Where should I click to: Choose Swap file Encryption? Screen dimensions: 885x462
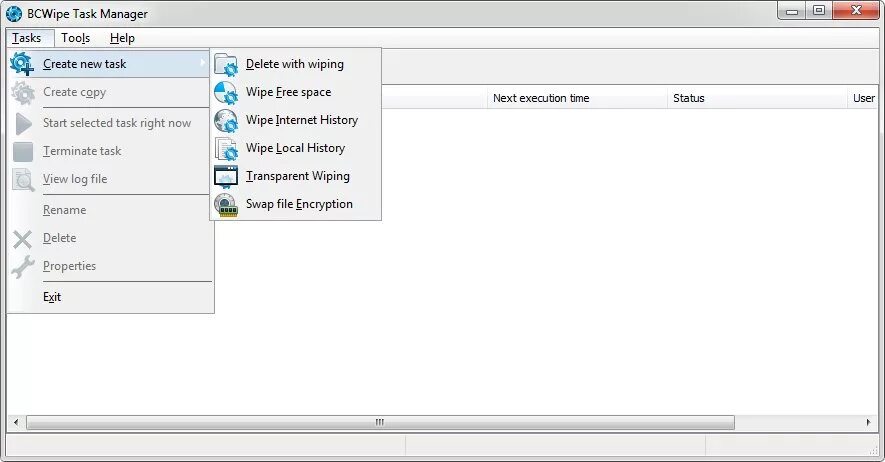click(296, 204)
